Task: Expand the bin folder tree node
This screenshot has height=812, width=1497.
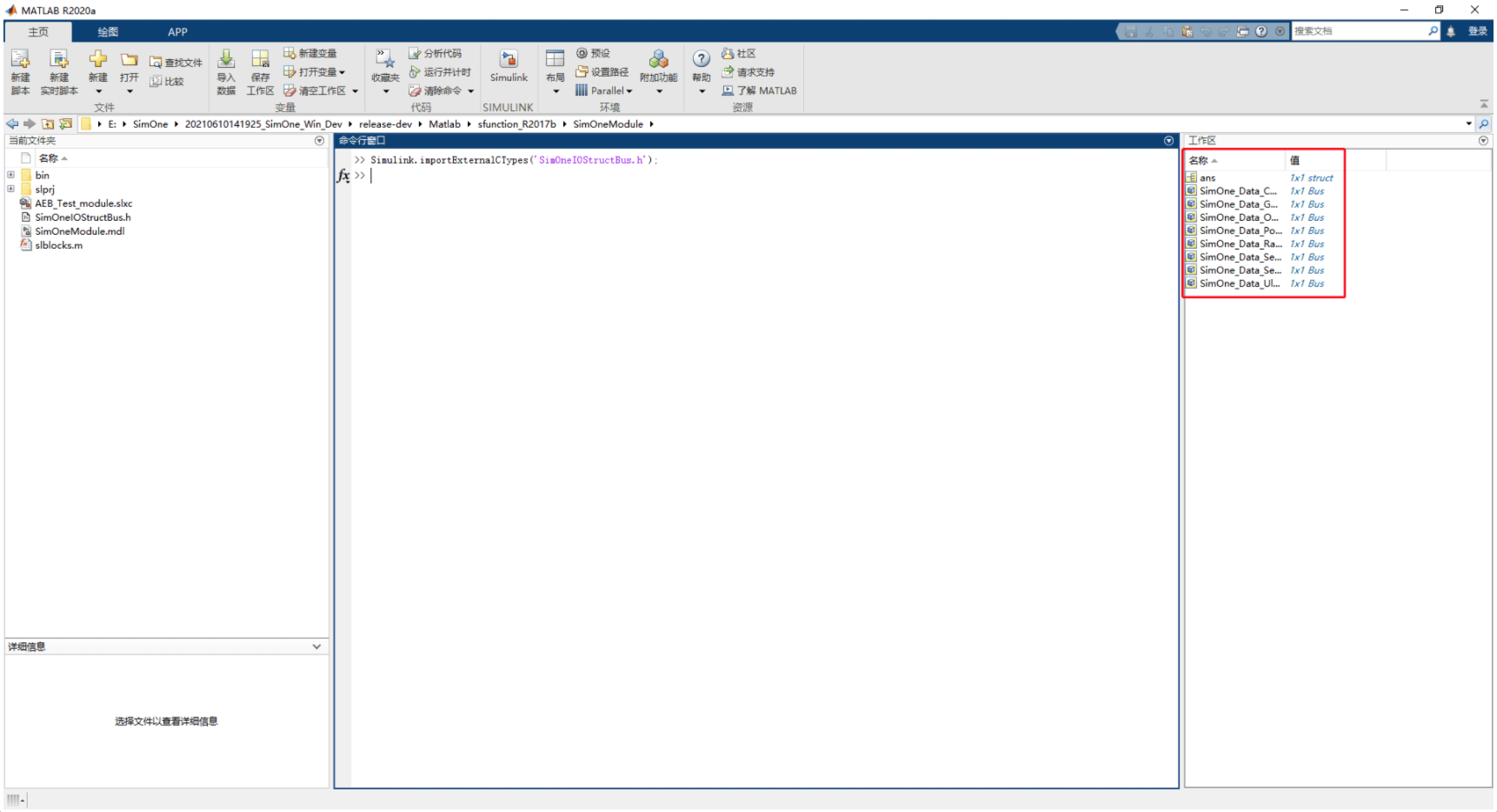Action: tap(11, 175)
